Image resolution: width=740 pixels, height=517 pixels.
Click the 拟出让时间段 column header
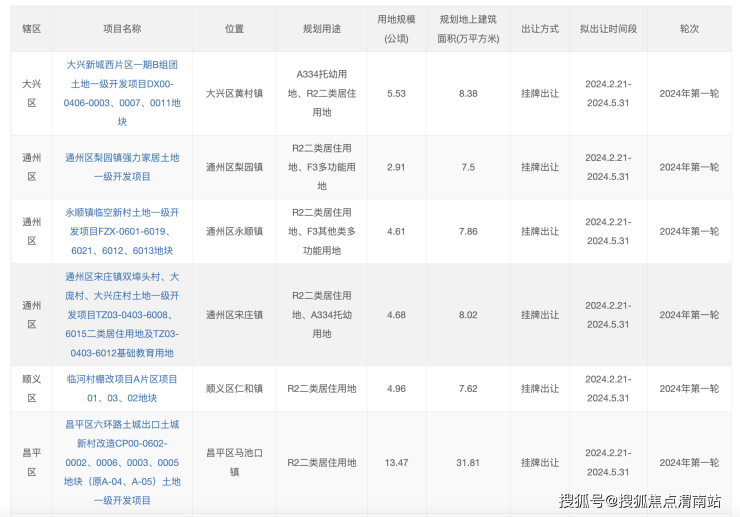tap(607, 29)
